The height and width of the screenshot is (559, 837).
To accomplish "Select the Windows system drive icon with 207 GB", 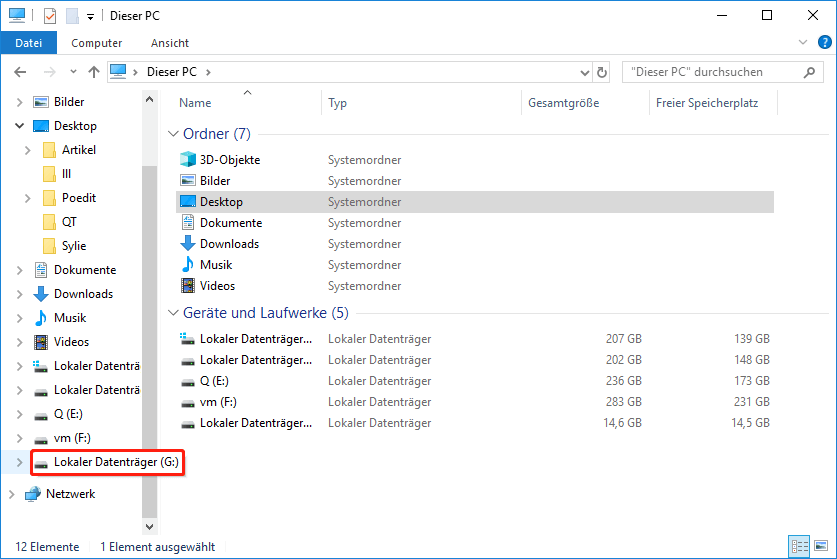I will click(x=187, y=338).
